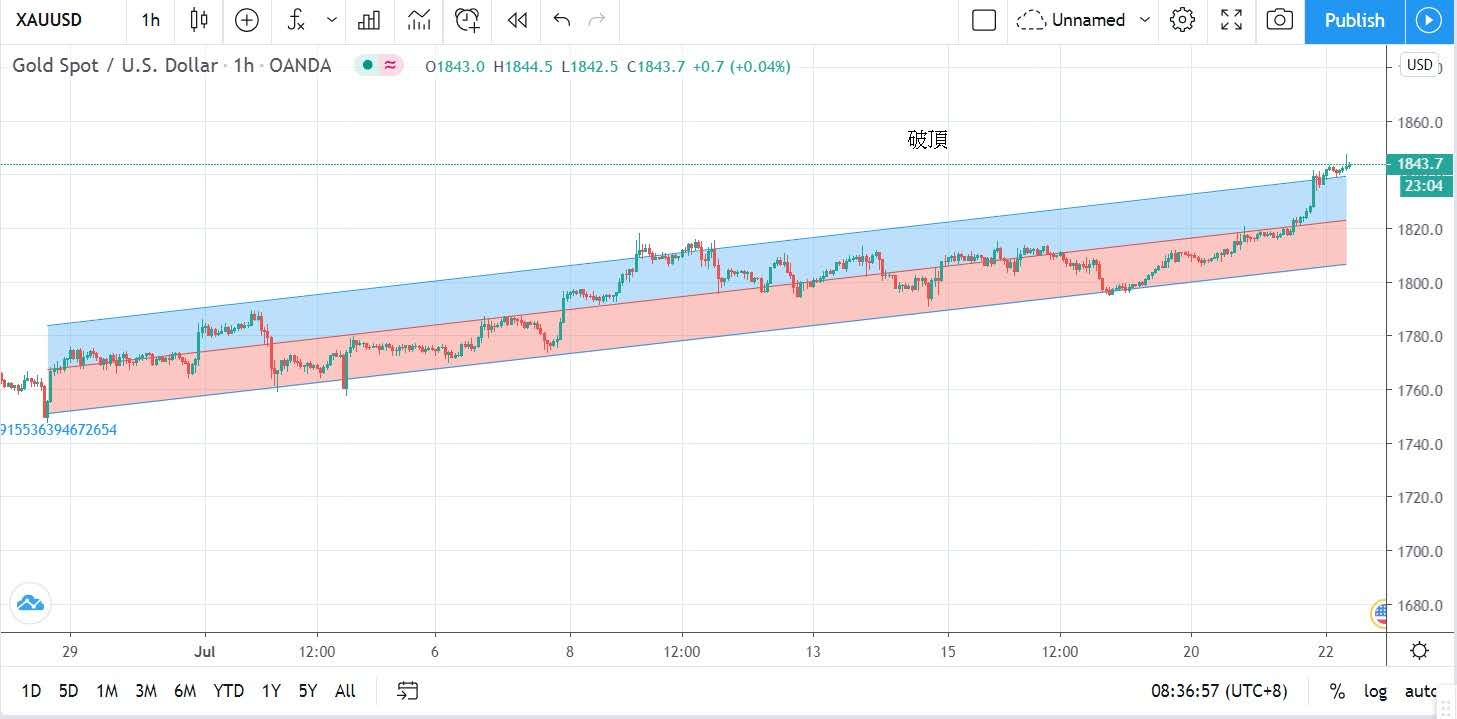Toggle the log scale option
Image resolution: width=1457 pixels, height=719 pixels.
(x=1375, y=691)
